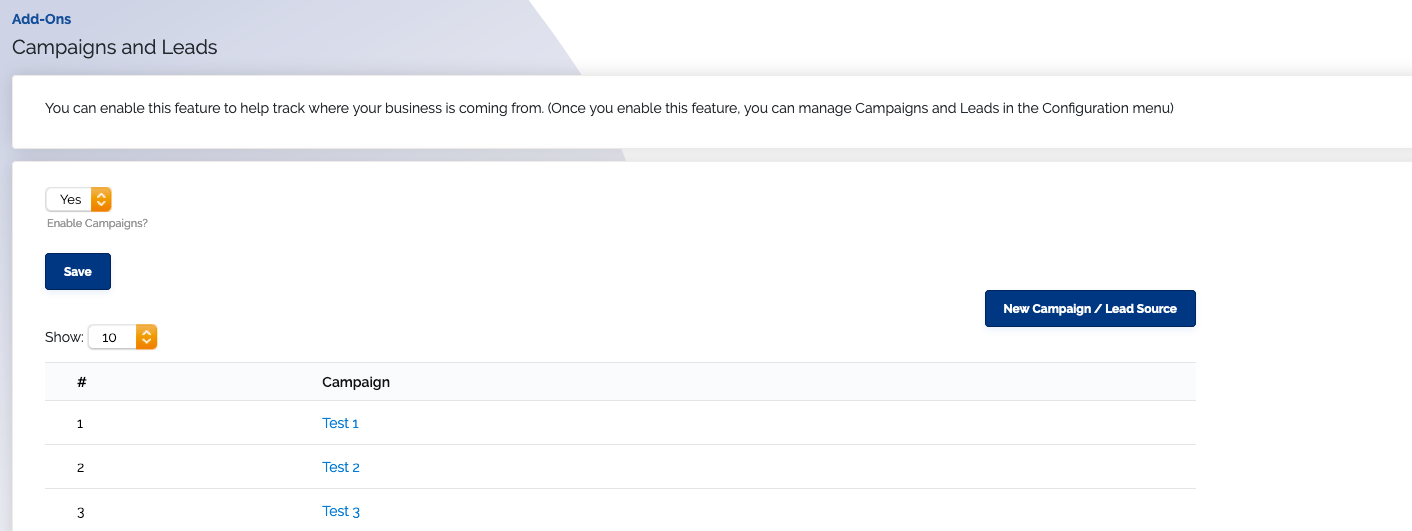Click empty area of Test 1 row
This screenshot has height=531, width=1412.
(770, 423)
